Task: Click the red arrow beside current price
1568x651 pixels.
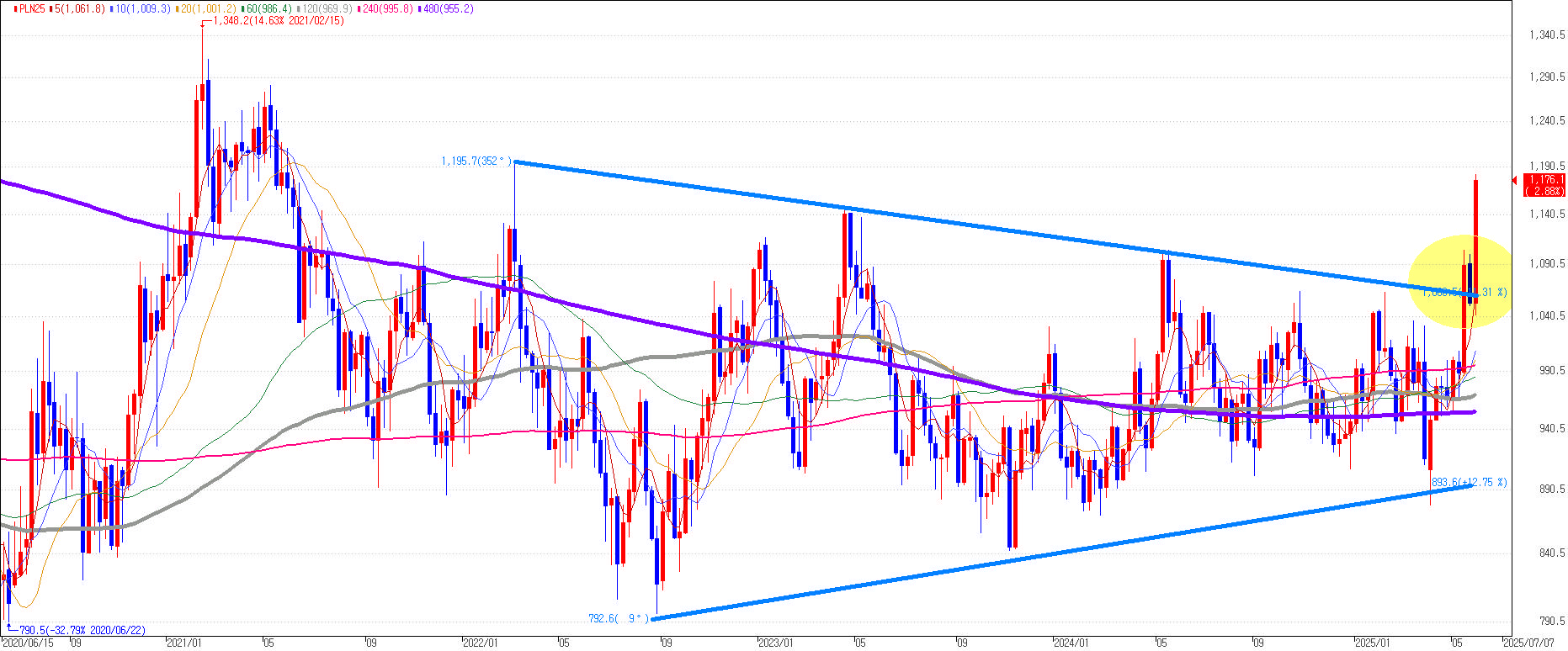Action: click(x=1515, y=180)
